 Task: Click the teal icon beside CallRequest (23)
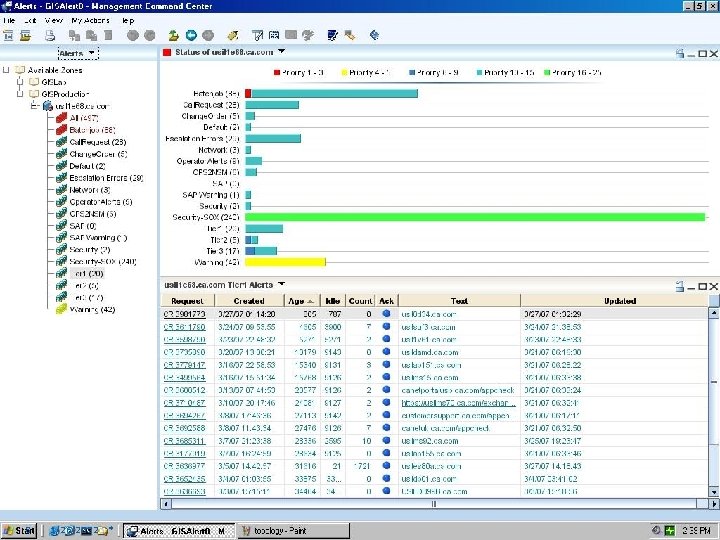tap(62, 142)
